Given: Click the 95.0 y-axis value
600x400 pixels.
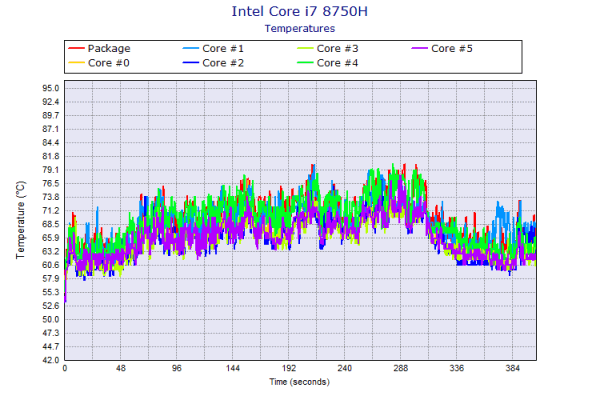Looking at the screenshot, I should [51, 88].
